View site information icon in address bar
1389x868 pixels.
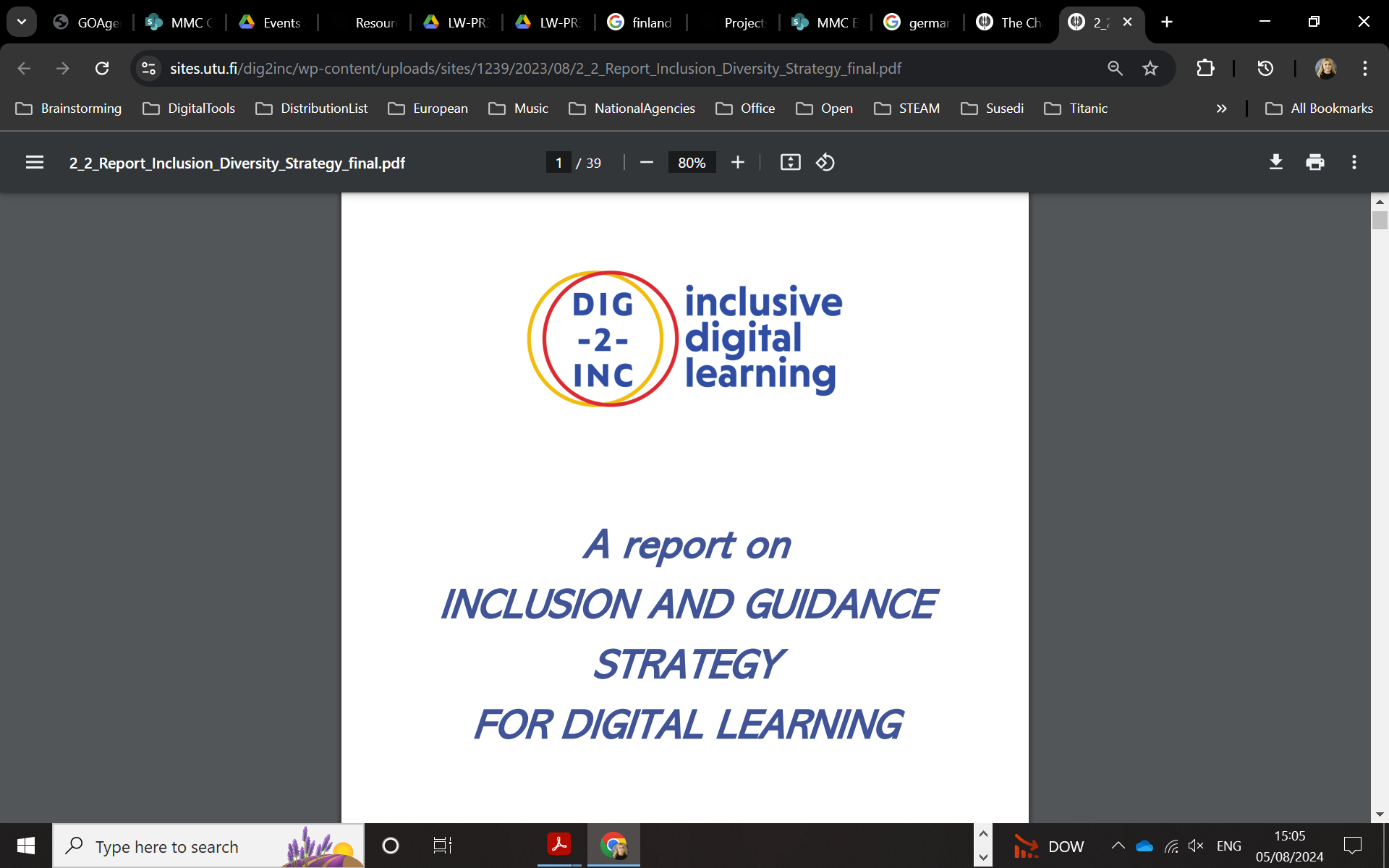148,68
